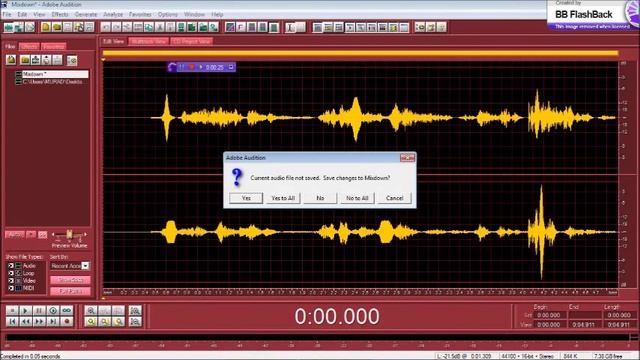Image resolution: width=640 pixels, height=360 pixels.
Task: Click the third yellow zoom magnifier icon
Action: tap(118, 322)
